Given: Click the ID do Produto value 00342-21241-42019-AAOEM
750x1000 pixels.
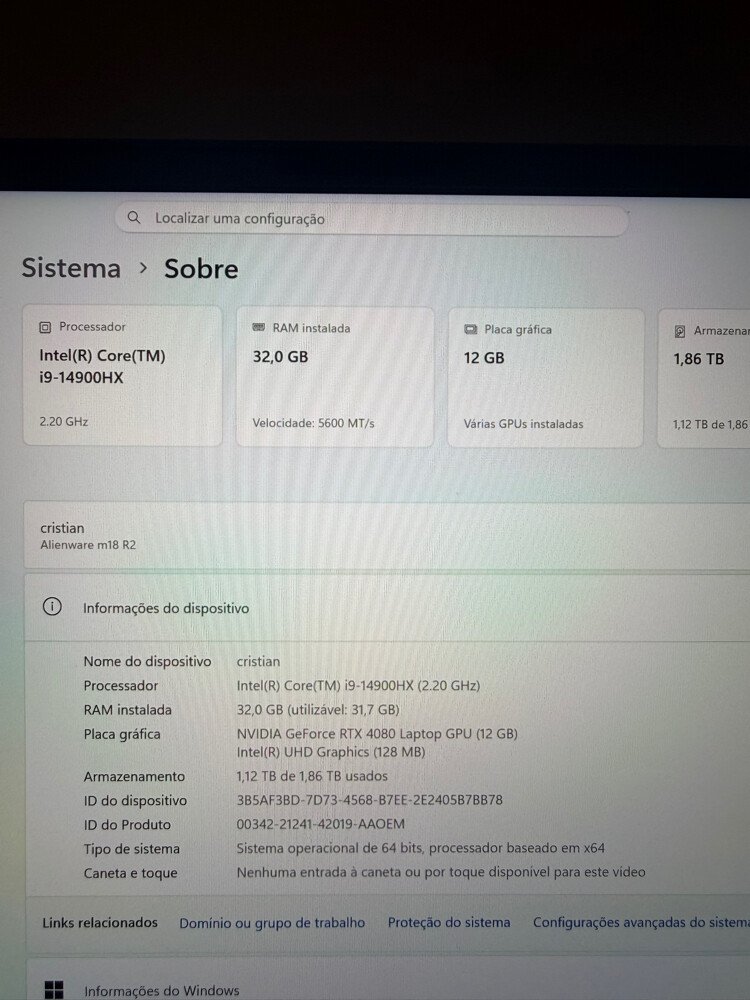Looking at the screenshot, I should point(320,824).
